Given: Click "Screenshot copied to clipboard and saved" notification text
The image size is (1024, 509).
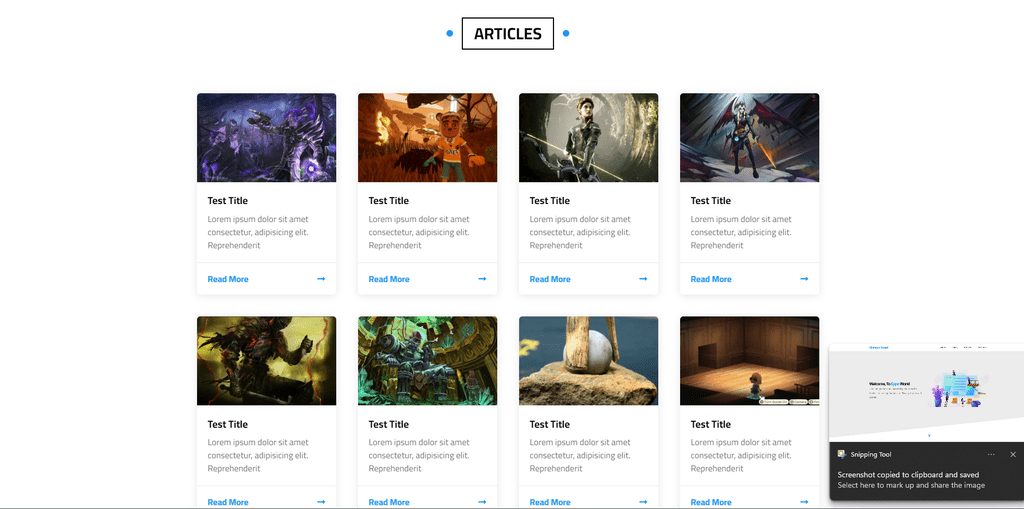Looking at the screenshot, I should coord(908,475).
